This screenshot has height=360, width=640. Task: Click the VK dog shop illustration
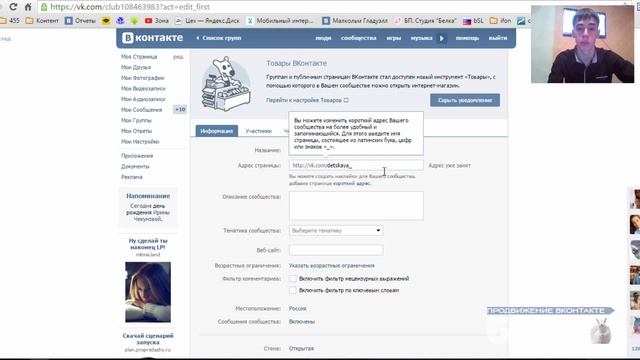pyautogui.click(x=226, y=84)
